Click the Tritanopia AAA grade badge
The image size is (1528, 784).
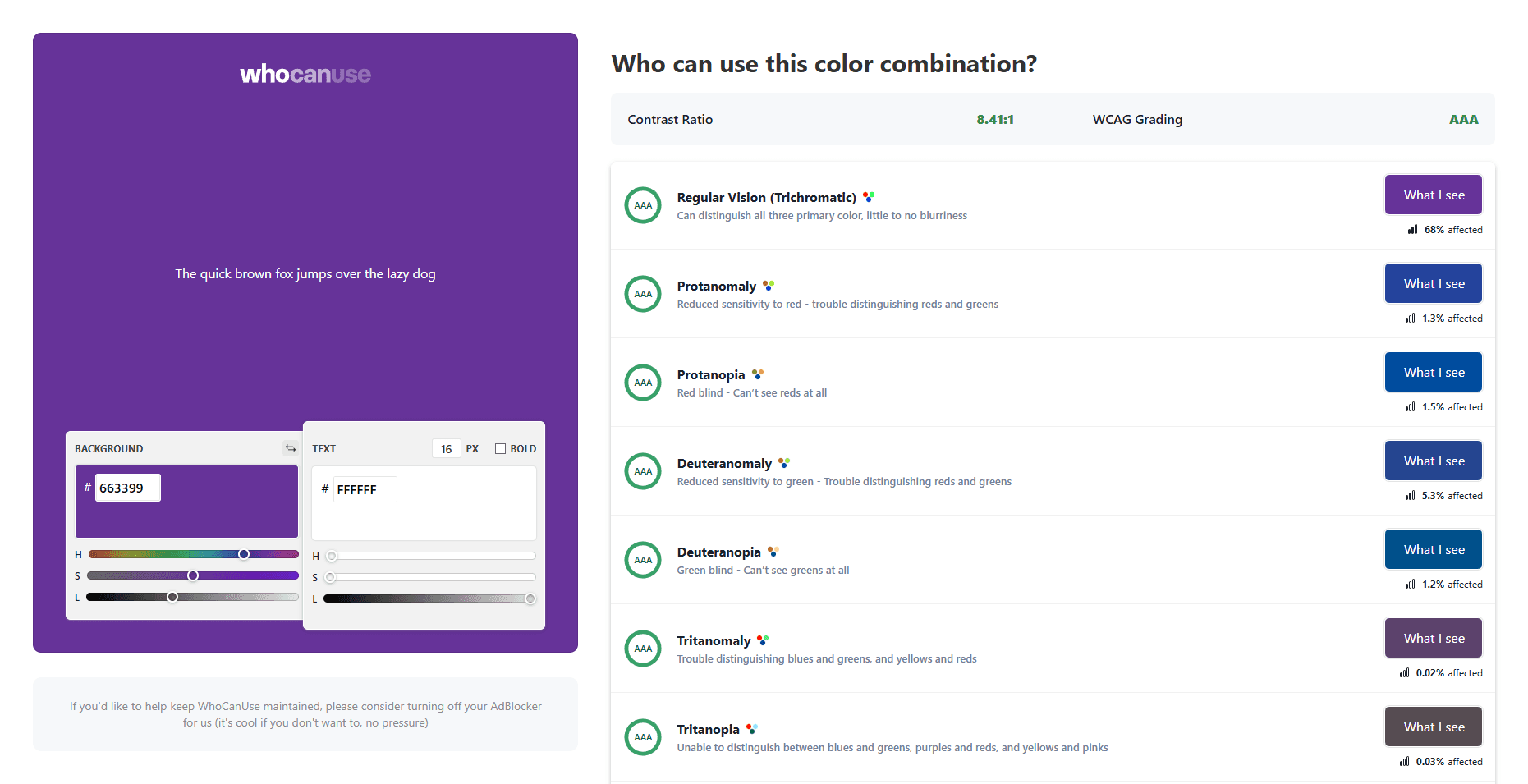pyautogui.click(x=643, y=737)
